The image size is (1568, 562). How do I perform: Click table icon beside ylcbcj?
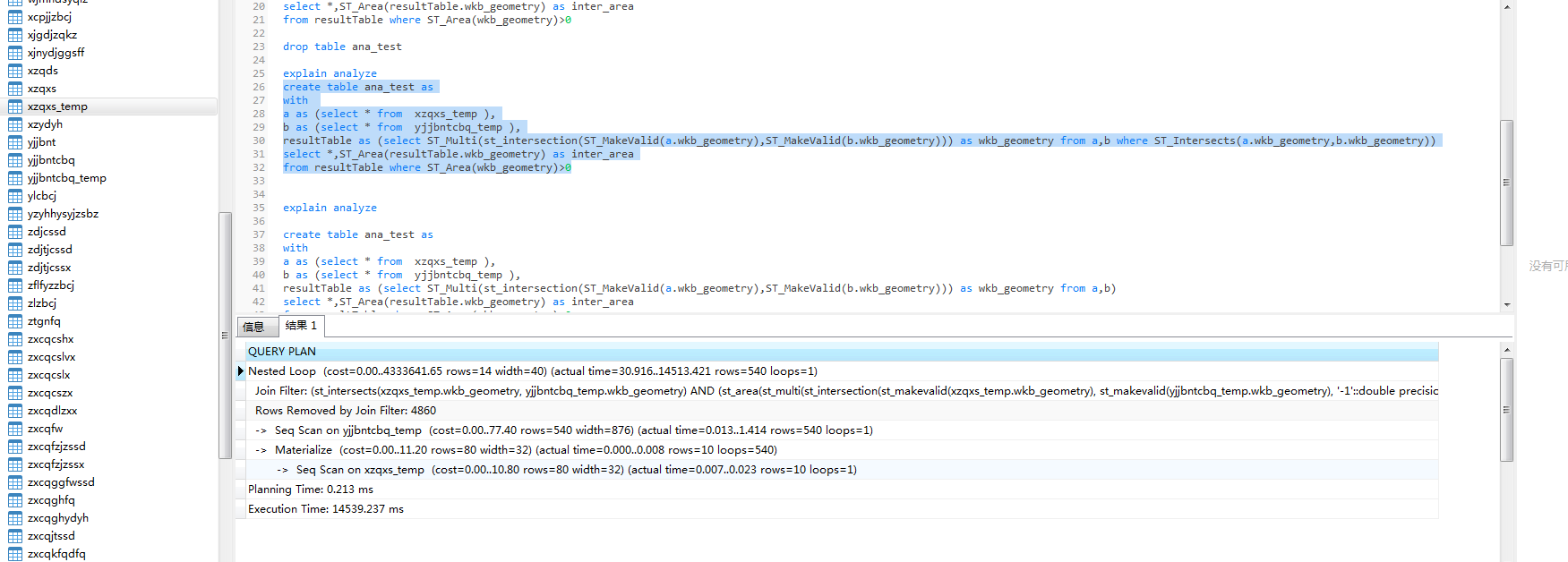pos(15,196)
